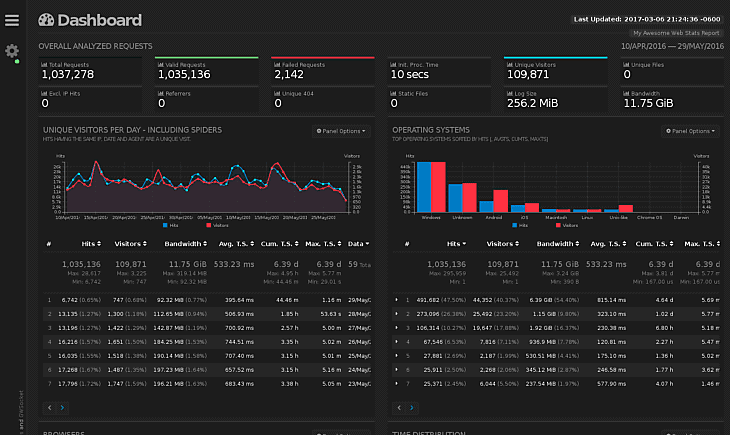Expand the Windows row in operating systems table

coord(397,300)
